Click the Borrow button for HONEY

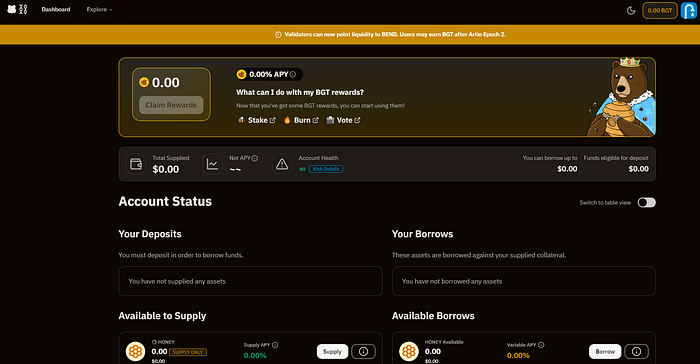pyautogui.click(x=605, y=351)
